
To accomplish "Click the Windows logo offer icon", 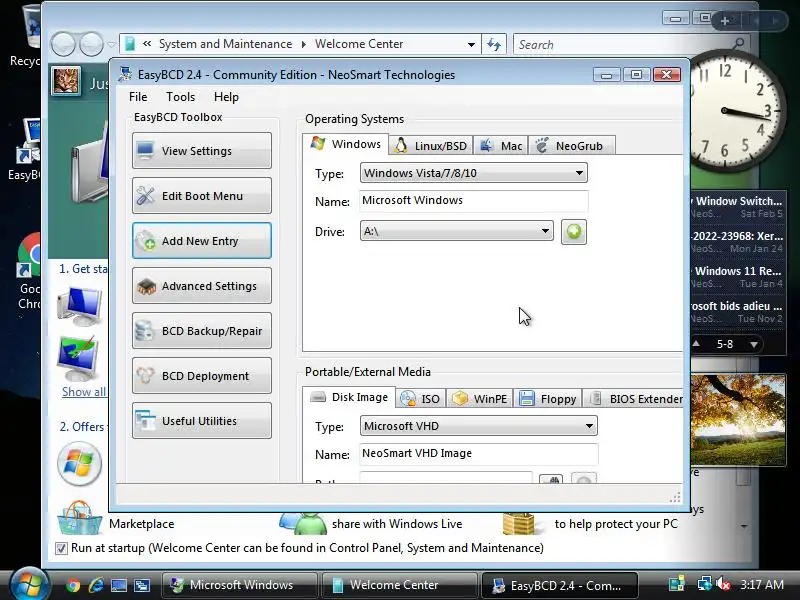I will click(x=79, y=464).
